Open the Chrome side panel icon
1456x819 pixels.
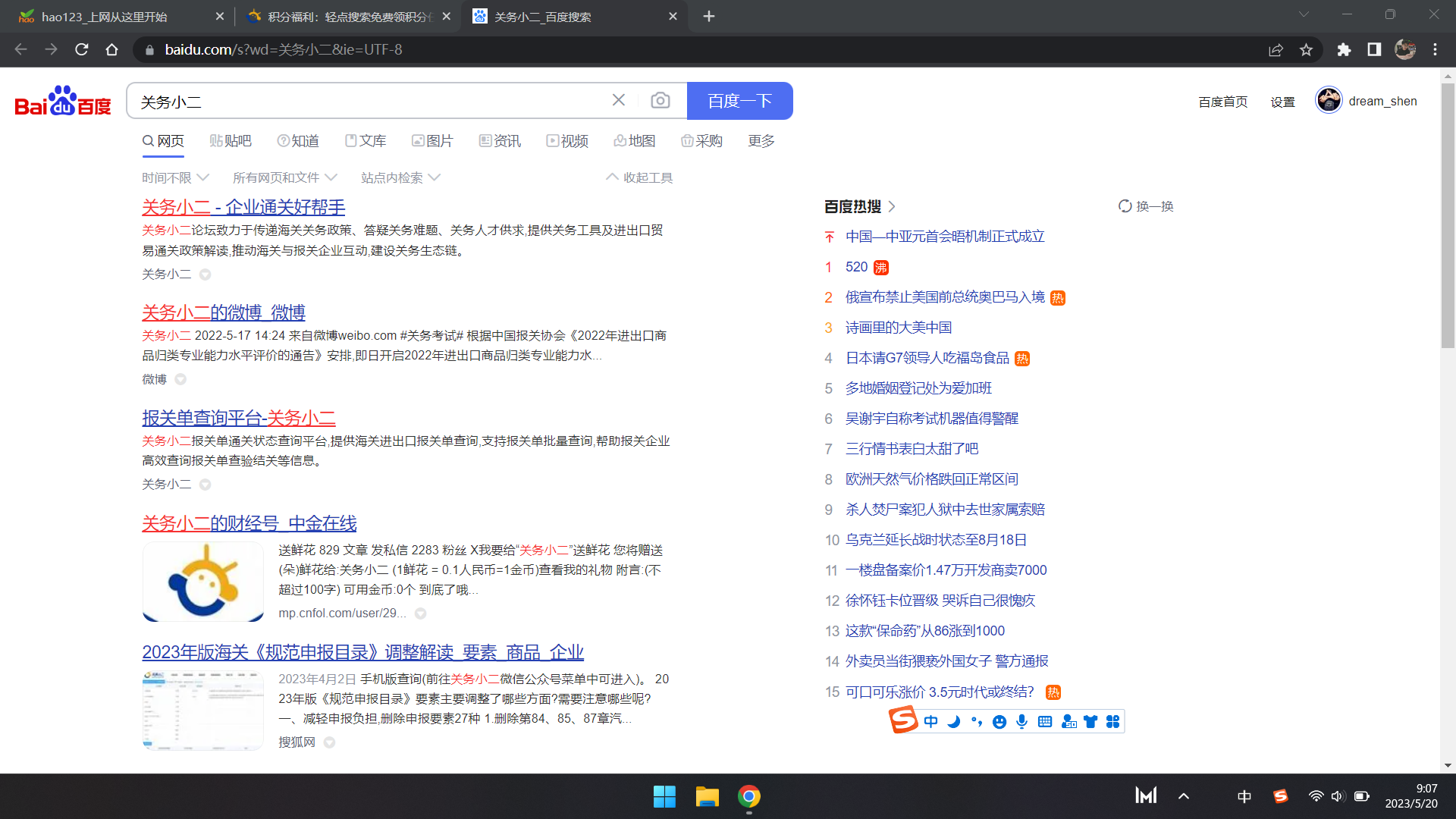pos(1374,49)
